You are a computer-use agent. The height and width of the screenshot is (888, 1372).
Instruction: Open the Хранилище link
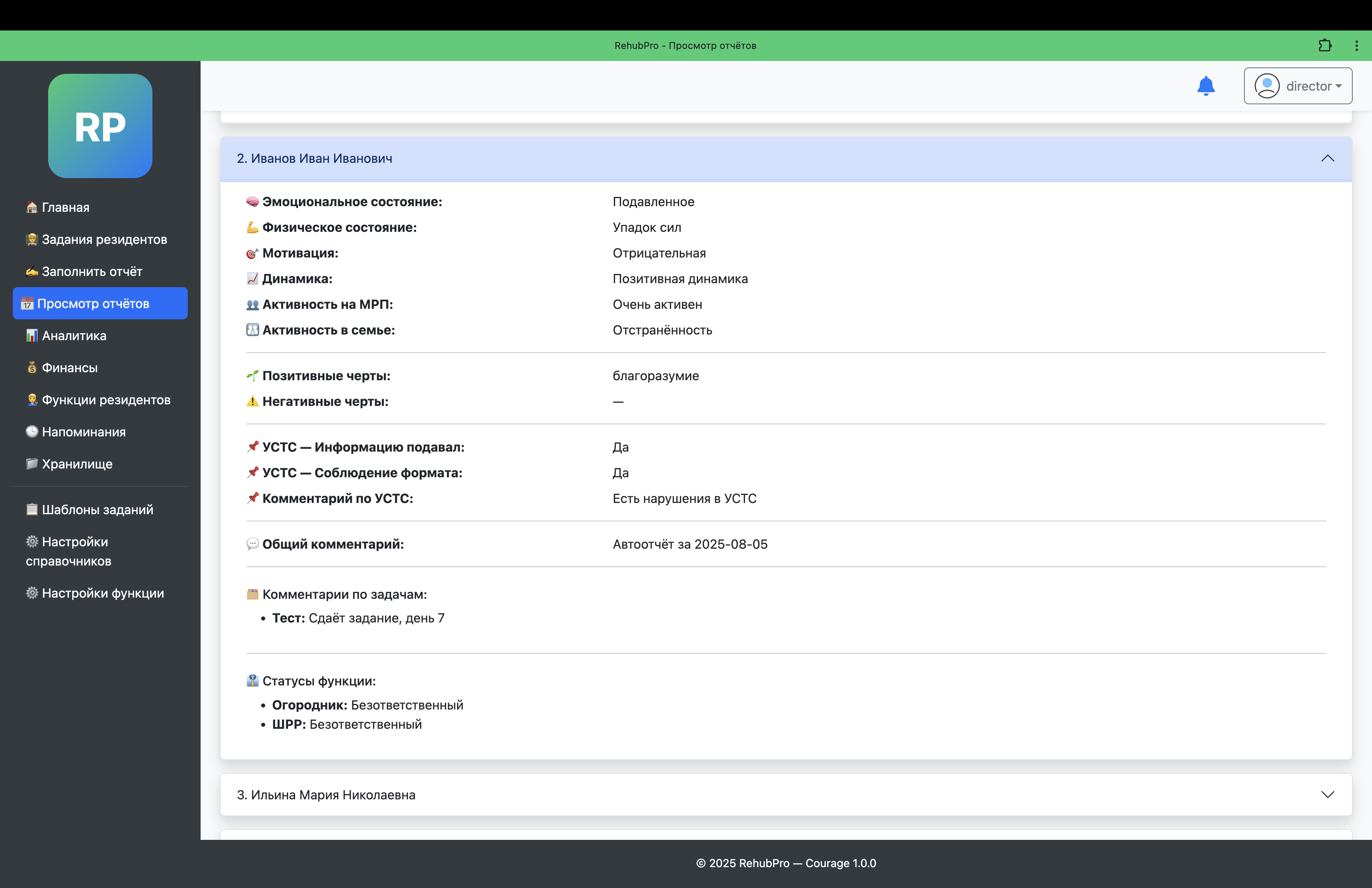(x=77, y=464)
